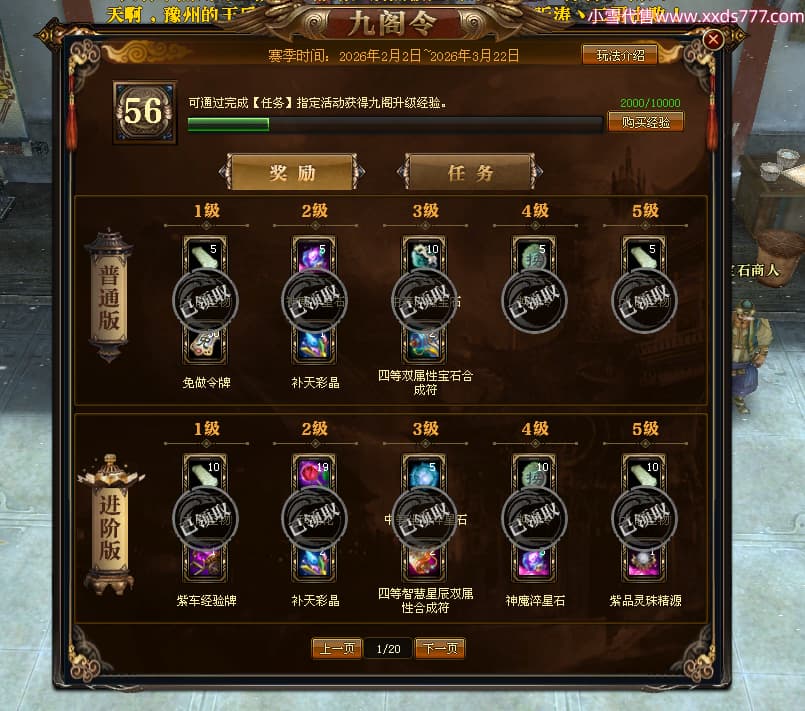Click the 进阶版 scroll banner
This screenshot has width=805, height=711.
[110, 526]
